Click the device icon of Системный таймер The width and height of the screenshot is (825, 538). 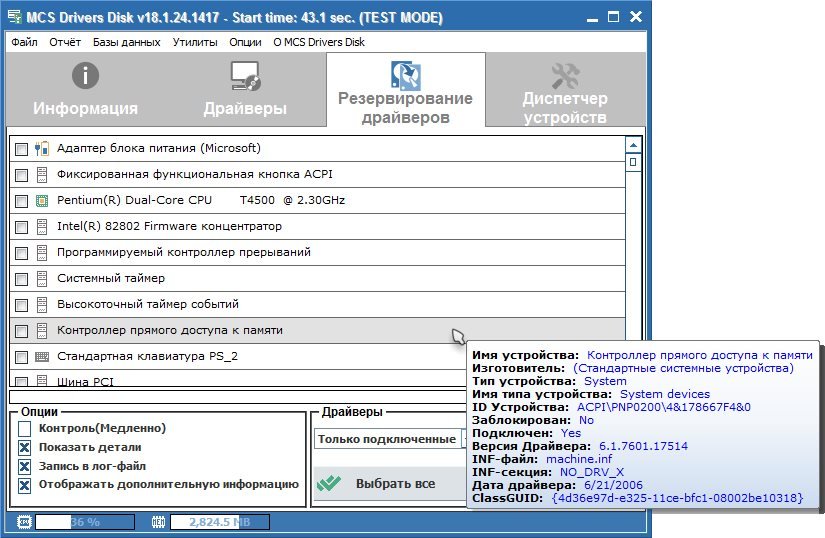pos(42,279)
